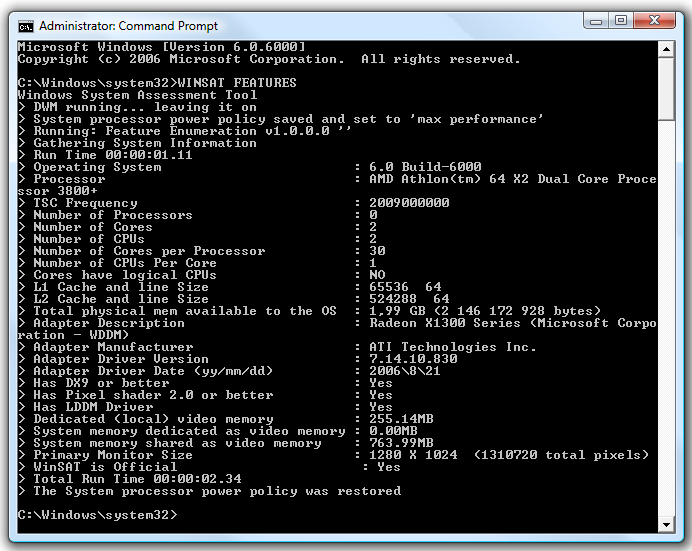Click the 'ATI Technologies Inc.' value
The height and width of the screenshot is (551, 692).
[x=453, y=347]
